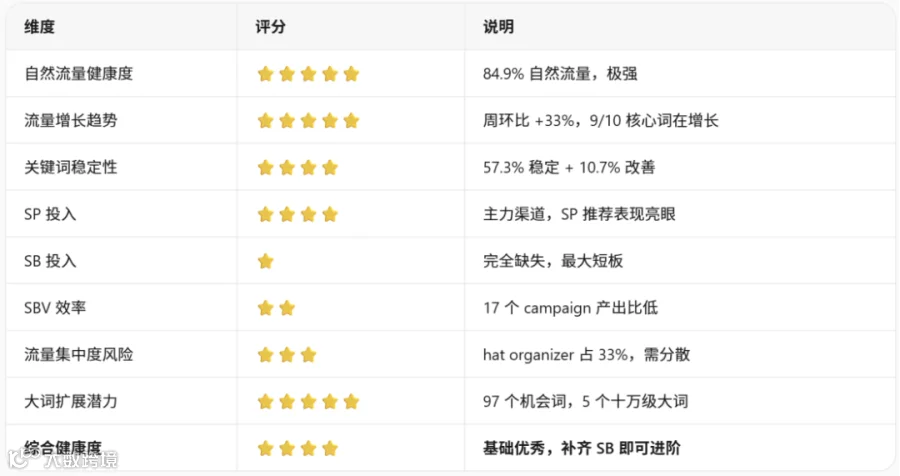Image resolution: width=900 pixels, height=476 pixels.
Task: Click the fifth star for 大词扩展潜力
Action: 351,402
